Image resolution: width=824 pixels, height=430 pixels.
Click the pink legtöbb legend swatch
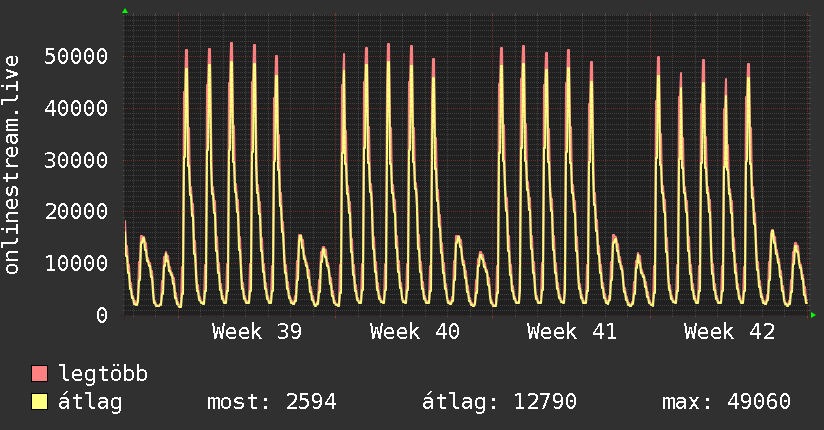click(39, 373)
